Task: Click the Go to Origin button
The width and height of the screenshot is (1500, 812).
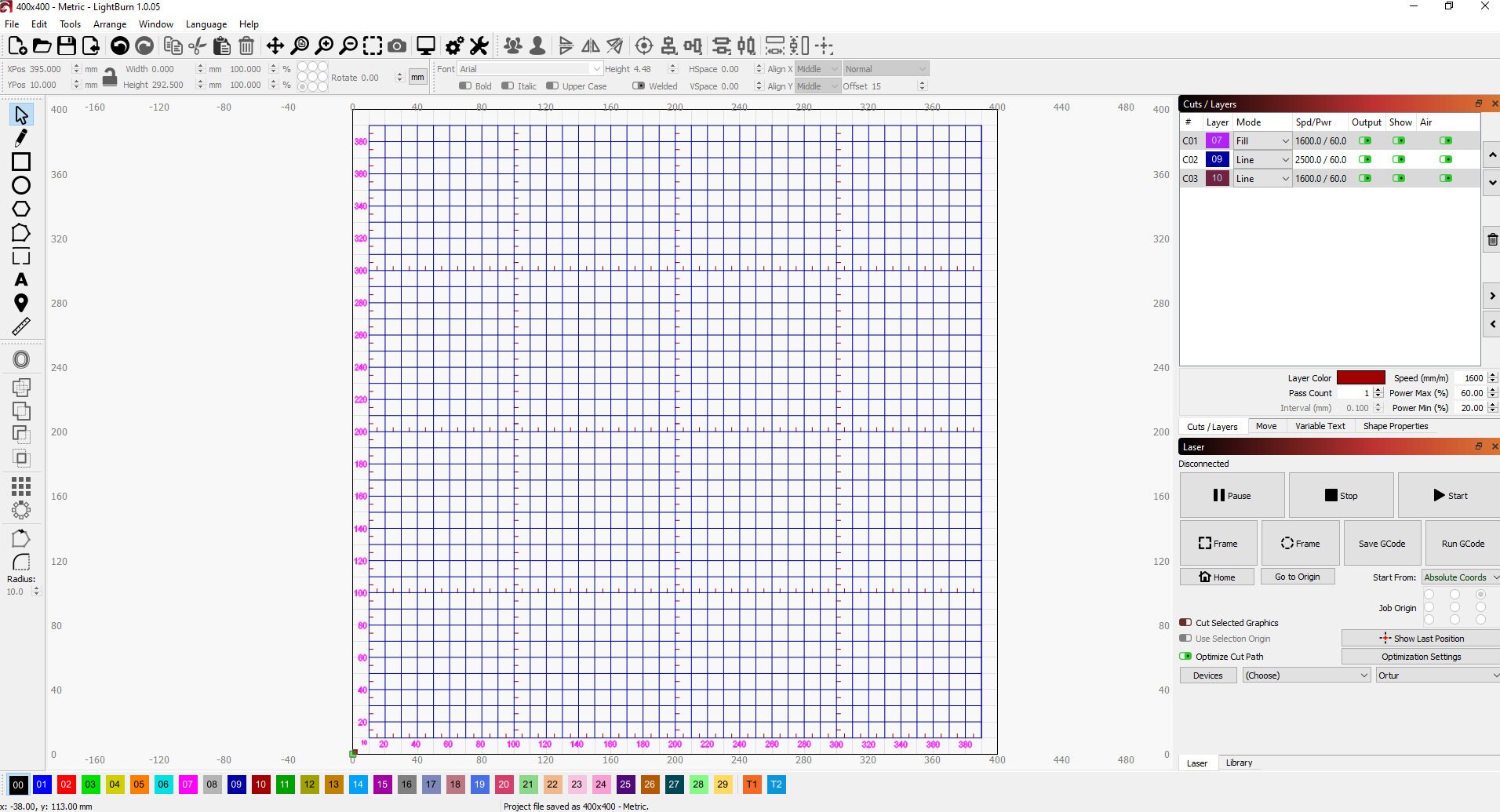Action: pos(1297,576)
